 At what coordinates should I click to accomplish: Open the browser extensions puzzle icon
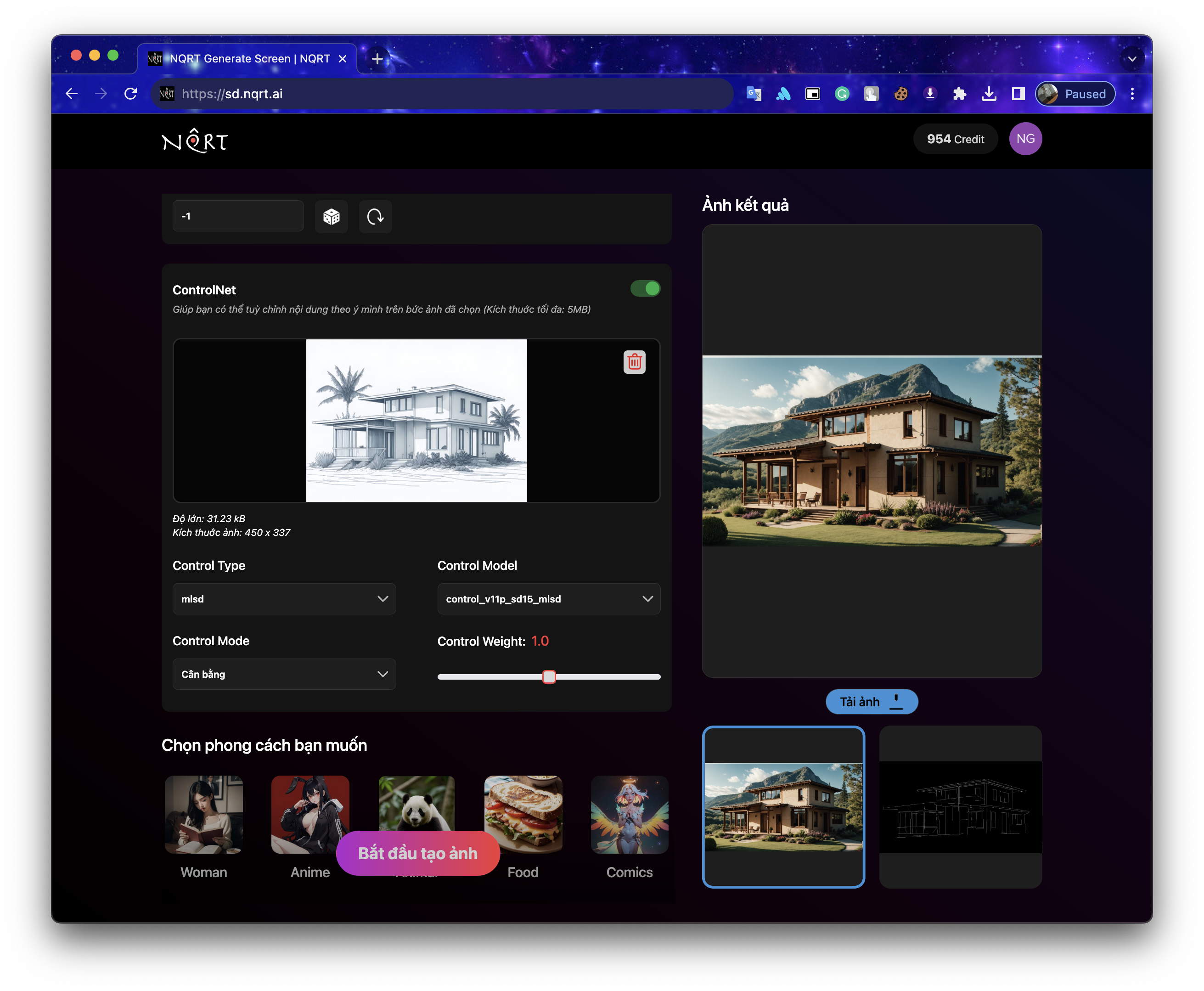[x=959, y=94]
